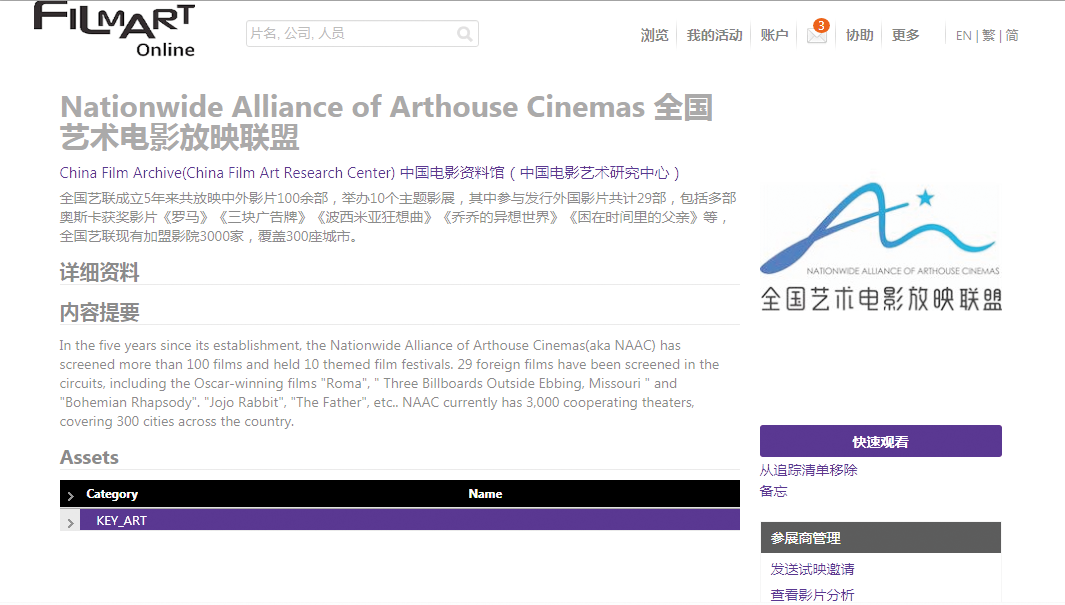Open the 更多 menu
This screenshot has width=1065, height=605.
905,35
